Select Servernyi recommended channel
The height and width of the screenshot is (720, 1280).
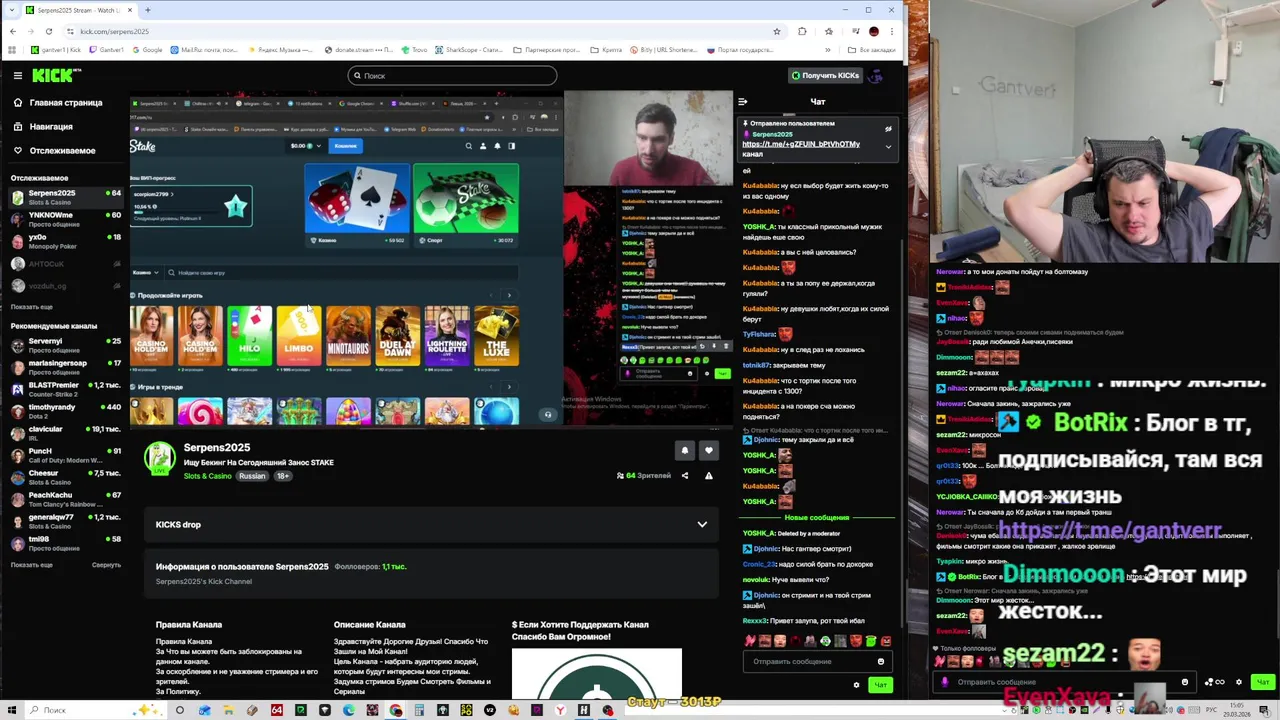(65, 345)
